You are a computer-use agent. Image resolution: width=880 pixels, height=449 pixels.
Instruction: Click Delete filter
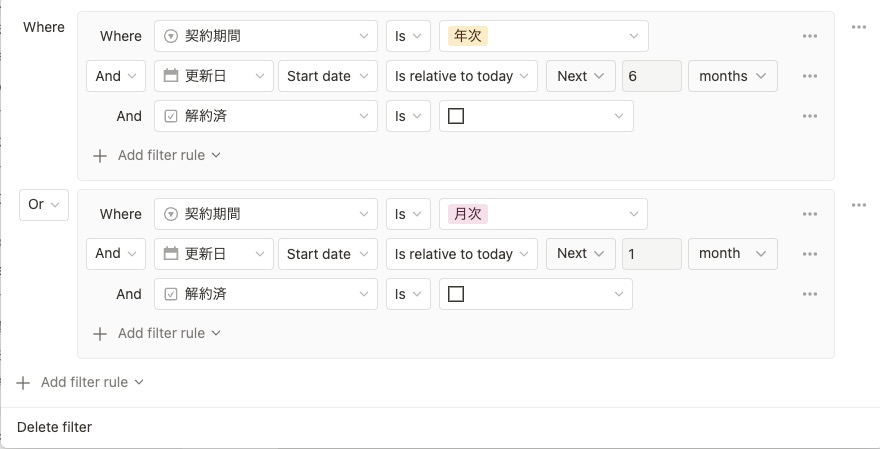tap(55, 427)
